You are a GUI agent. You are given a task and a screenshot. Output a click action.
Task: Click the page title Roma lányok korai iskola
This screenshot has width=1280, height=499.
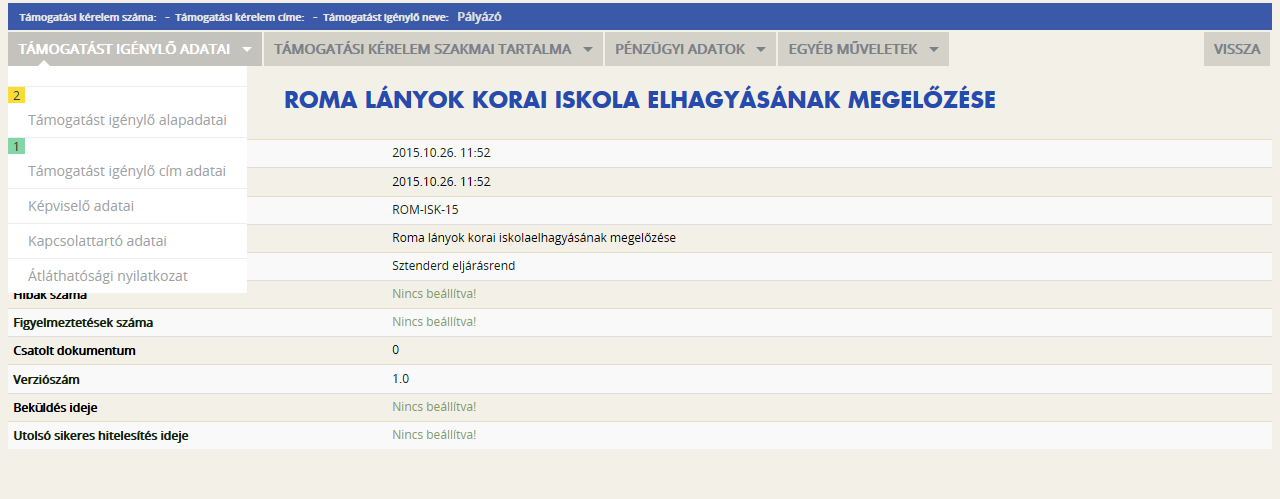pyautogui.click(x=640, y=100)
